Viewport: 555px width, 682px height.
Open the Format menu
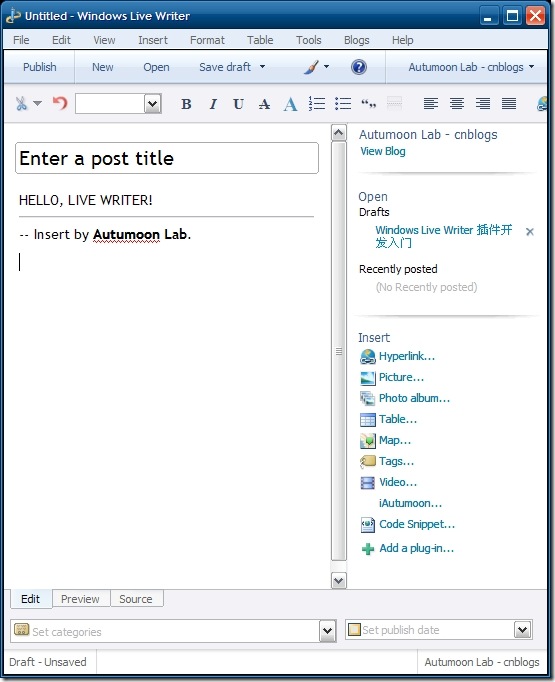click(x=207, y=40)
